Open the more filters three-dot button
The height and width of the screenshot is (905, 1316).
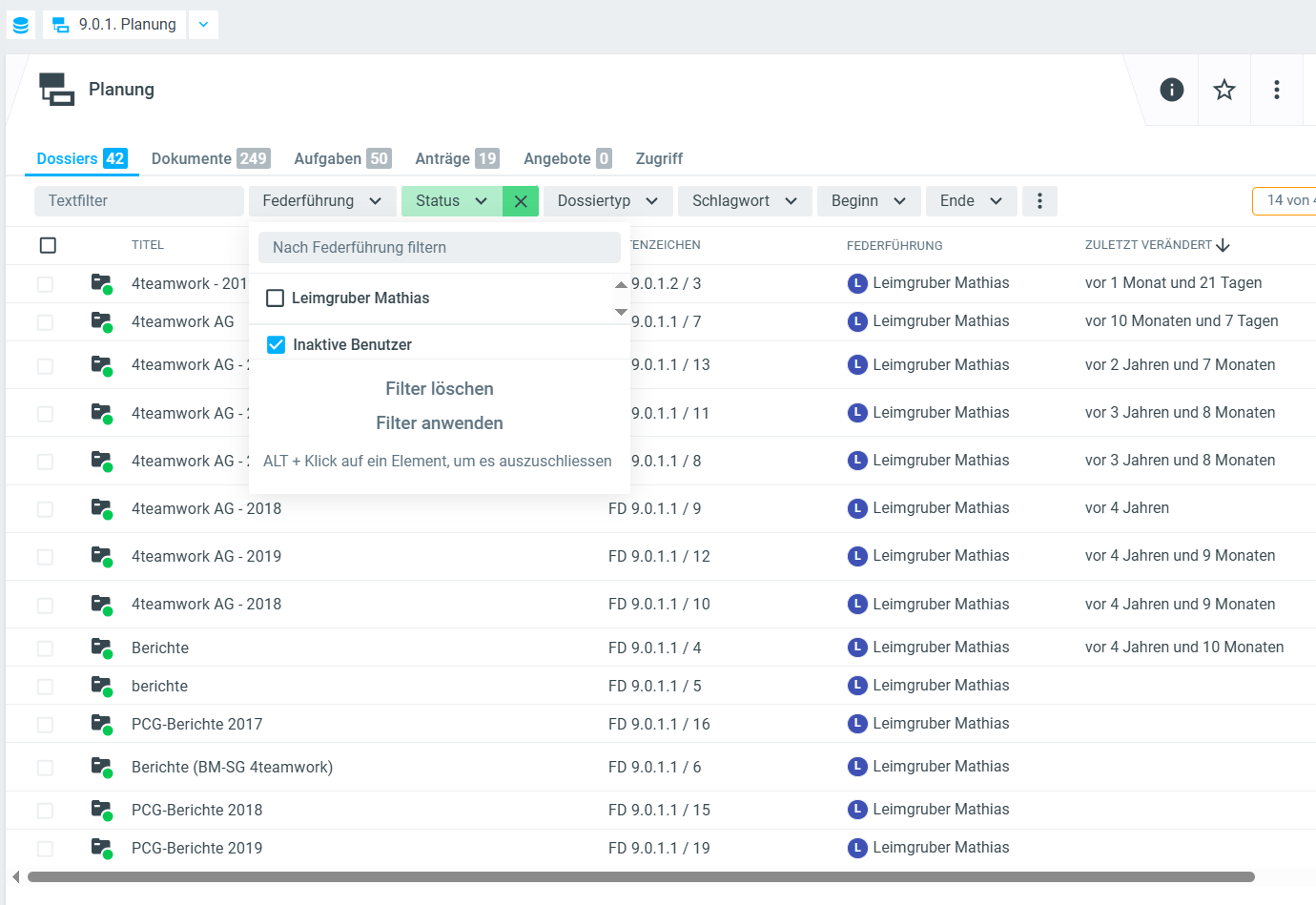pos(1039,201)
